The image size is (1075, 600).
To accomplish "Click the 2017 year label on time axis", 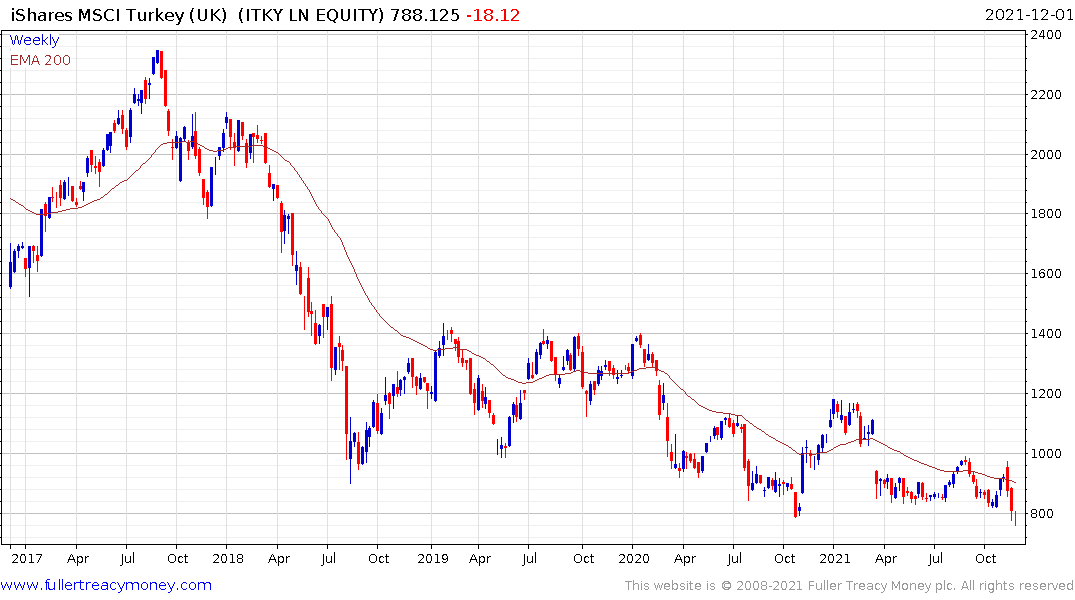I will tap(27, 558).
